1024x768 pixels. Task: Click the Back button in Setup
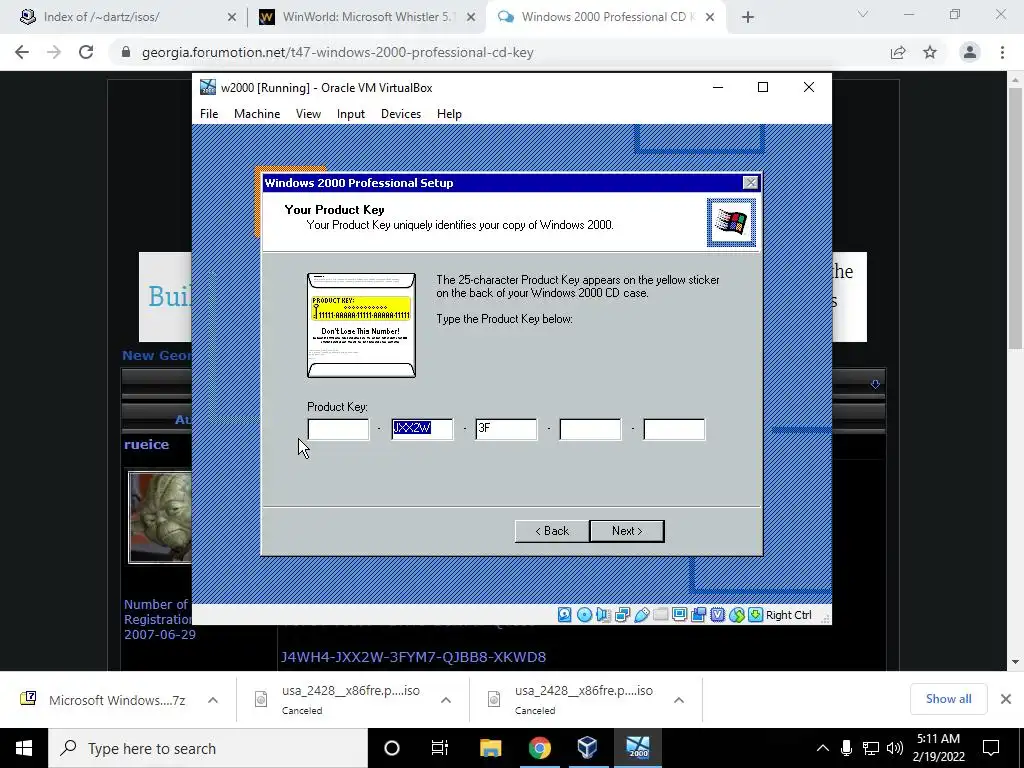tap(552, 531)
